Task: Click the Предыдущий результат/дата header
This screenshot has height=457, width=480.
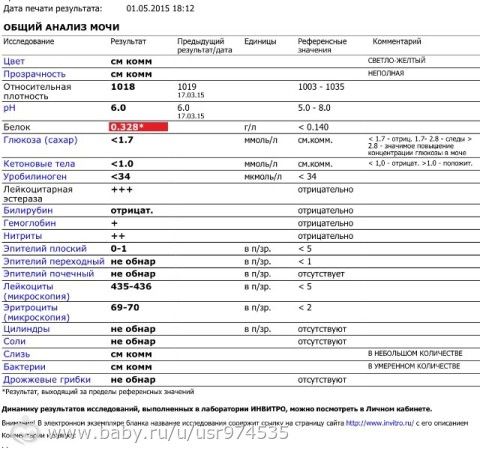Action: click(205, 46)
